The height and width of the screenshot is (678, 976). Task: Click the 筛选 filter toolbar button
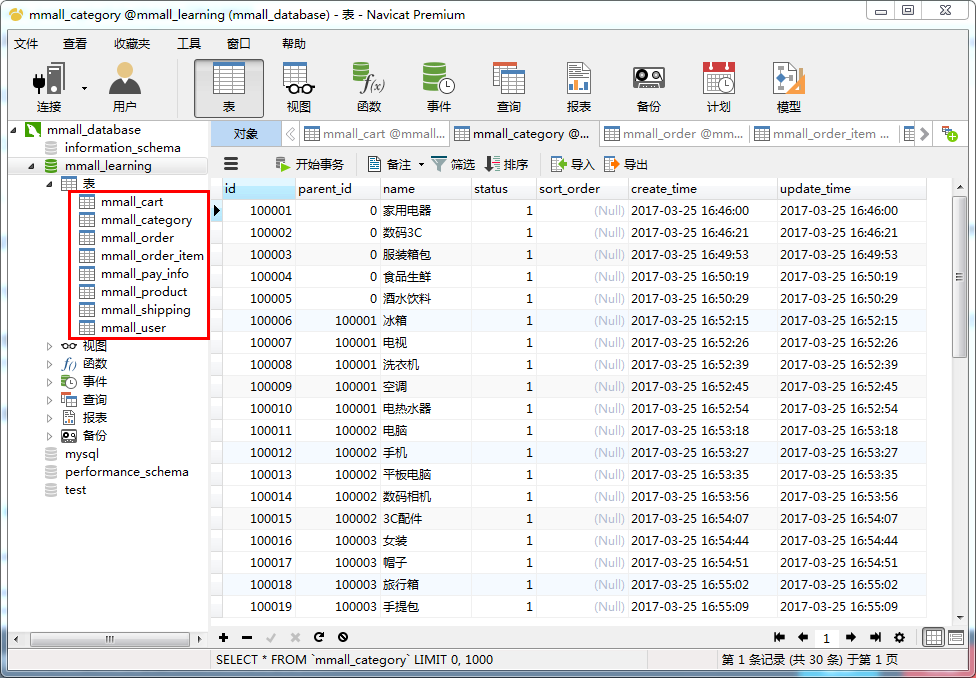[453, 164]
